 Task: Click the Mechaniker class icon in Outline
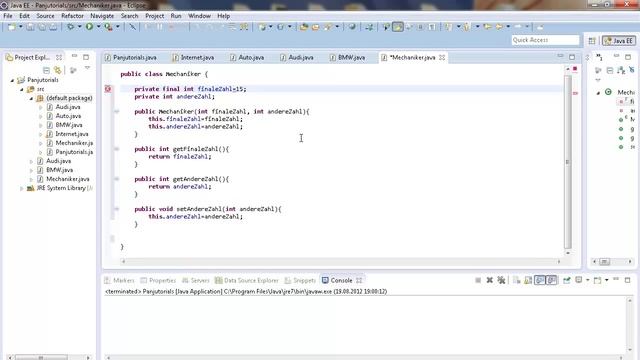click(x=608, y=92)
